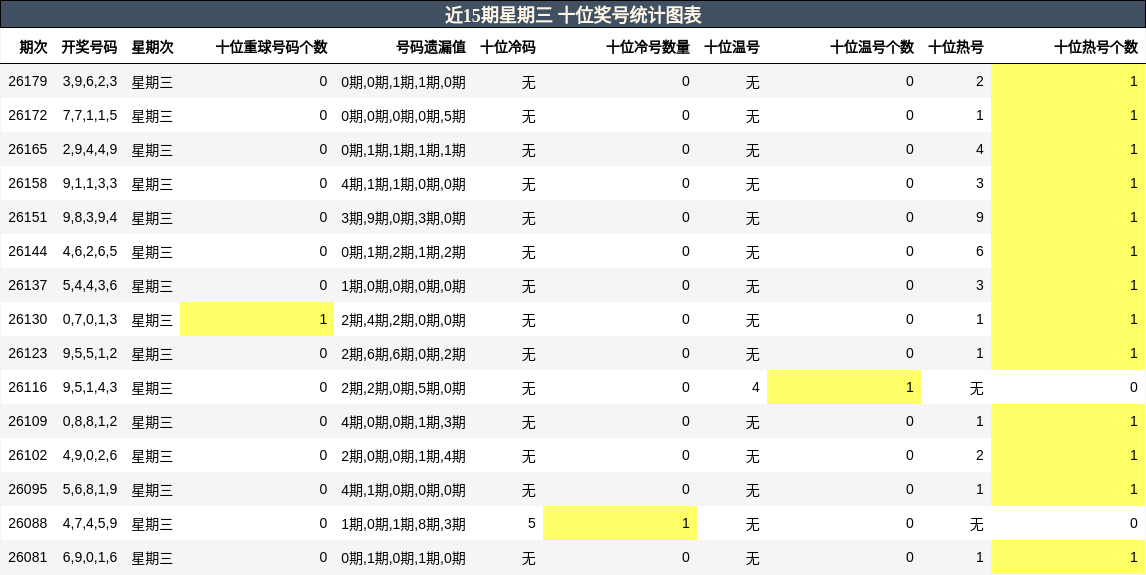This screenshot has width=1146, height=575.
Task: Select period number 26130
Action: [x=28, y=319]
